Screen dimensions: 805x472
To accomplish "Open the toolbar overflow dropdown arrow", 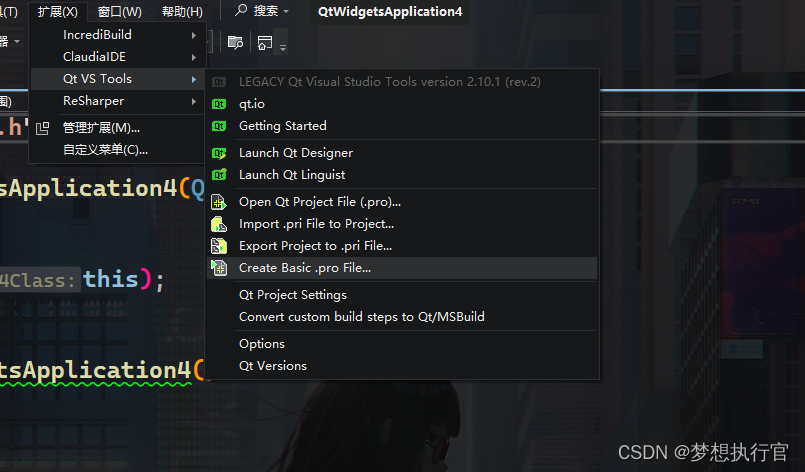I will point(283,48).
